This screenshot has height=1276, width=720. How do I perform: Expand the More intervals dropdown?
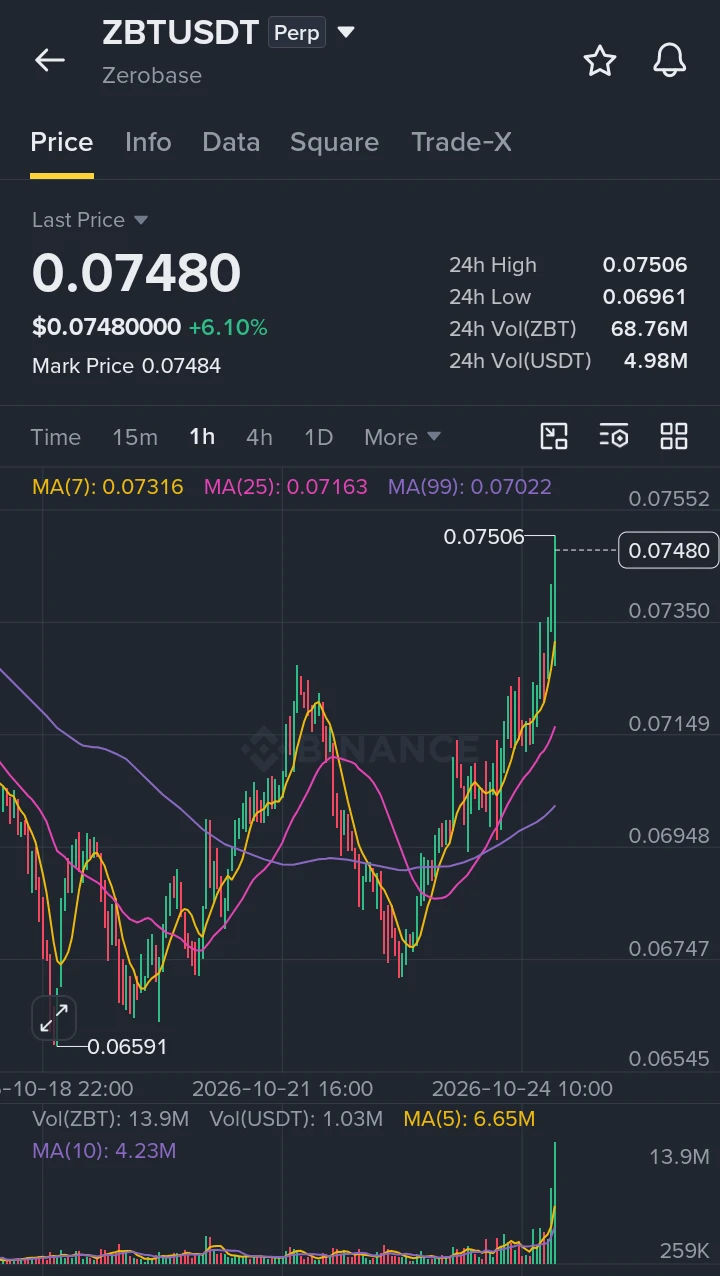click(402, 437)
